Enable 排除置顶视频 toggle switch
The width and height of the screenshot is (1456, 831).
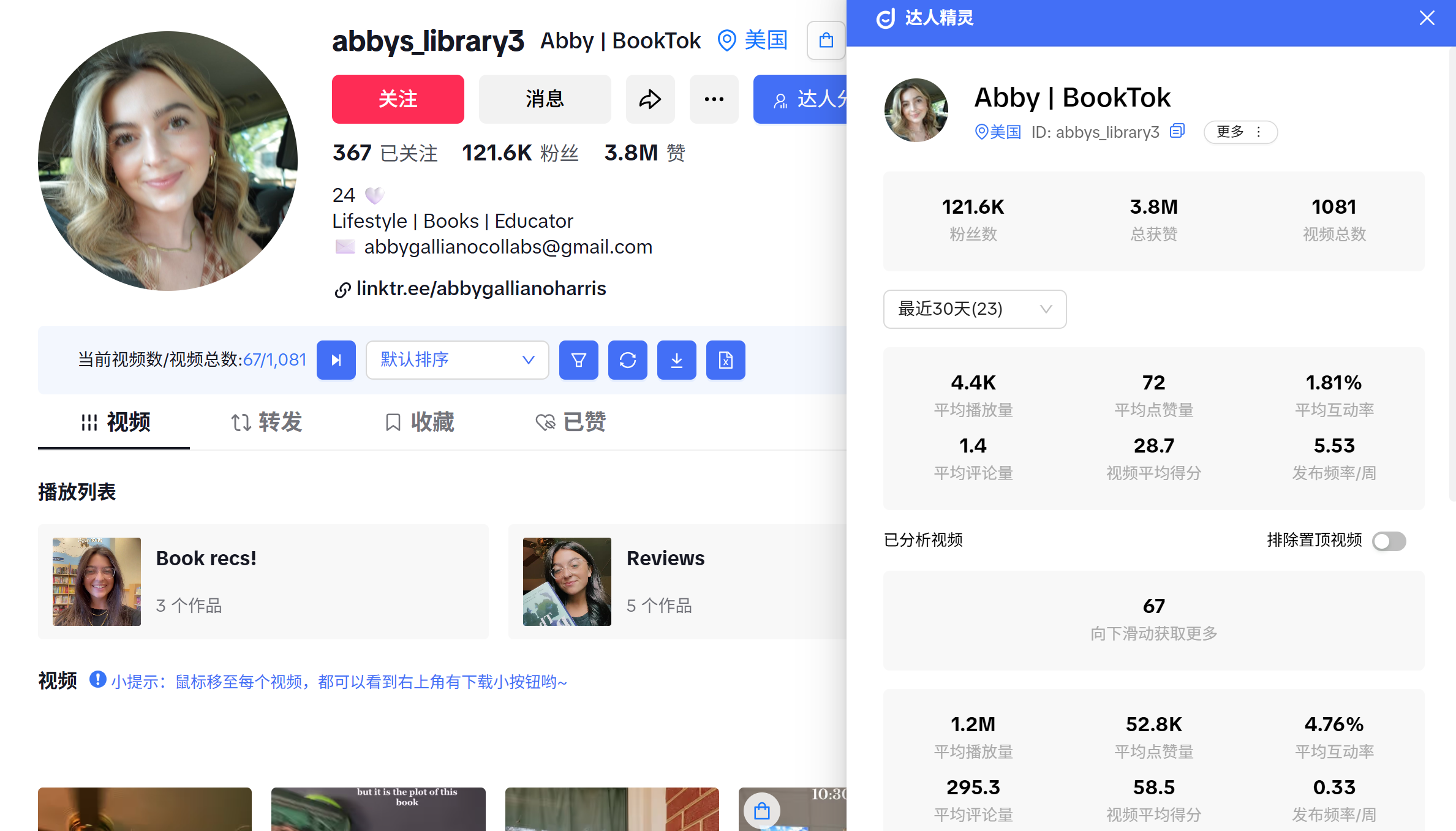point(1389,541)
